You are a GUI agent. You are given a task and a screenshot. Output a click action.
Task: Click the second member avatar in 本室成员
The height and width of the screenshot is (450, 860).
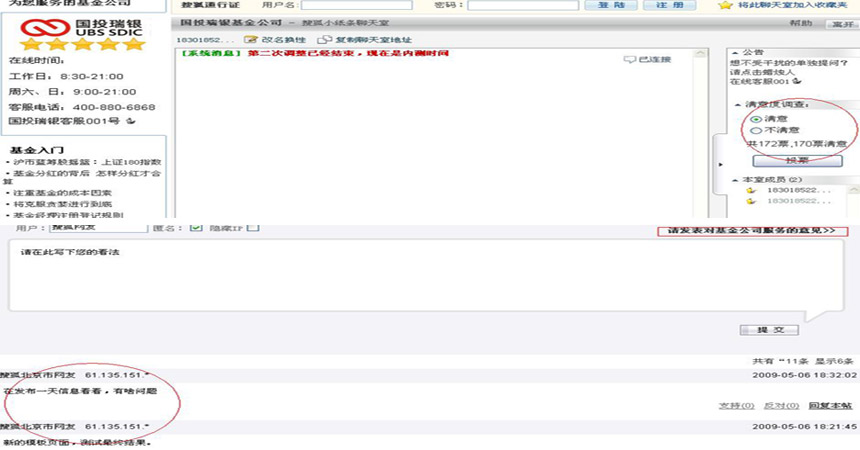pyautogui.click(x=749, y=202)
